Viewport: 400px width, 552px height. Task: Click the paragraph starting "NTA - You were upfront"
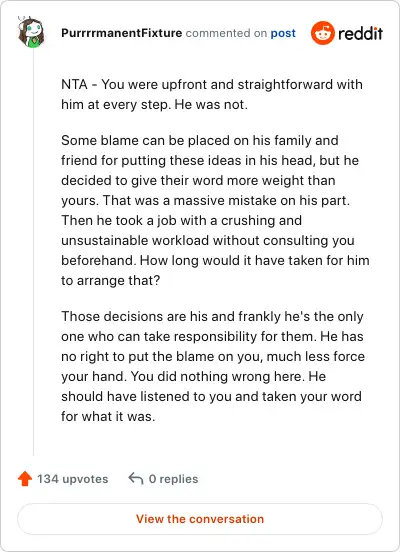point(212,94)
